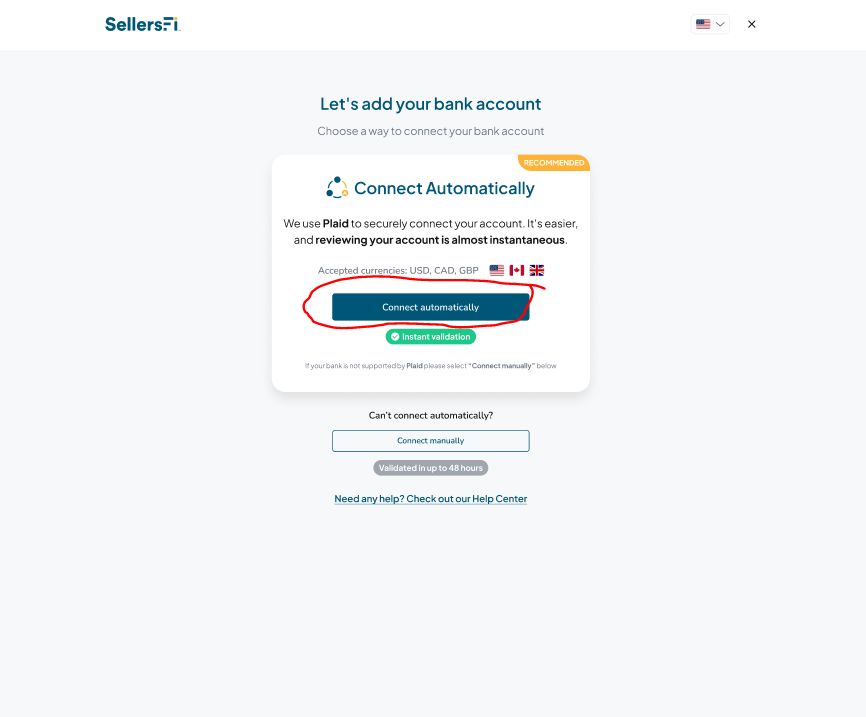
Task: Click the Plaid not supported note text
Action: point(430,366)
